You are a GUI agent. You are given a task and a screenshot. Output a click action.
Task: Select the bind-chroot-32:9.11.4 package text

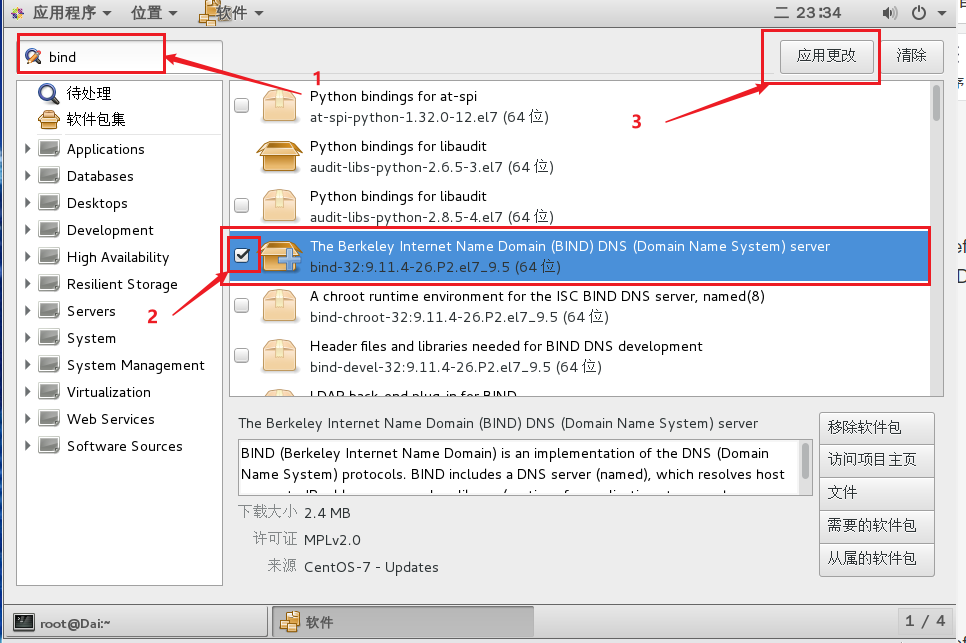tap(459, 317)
